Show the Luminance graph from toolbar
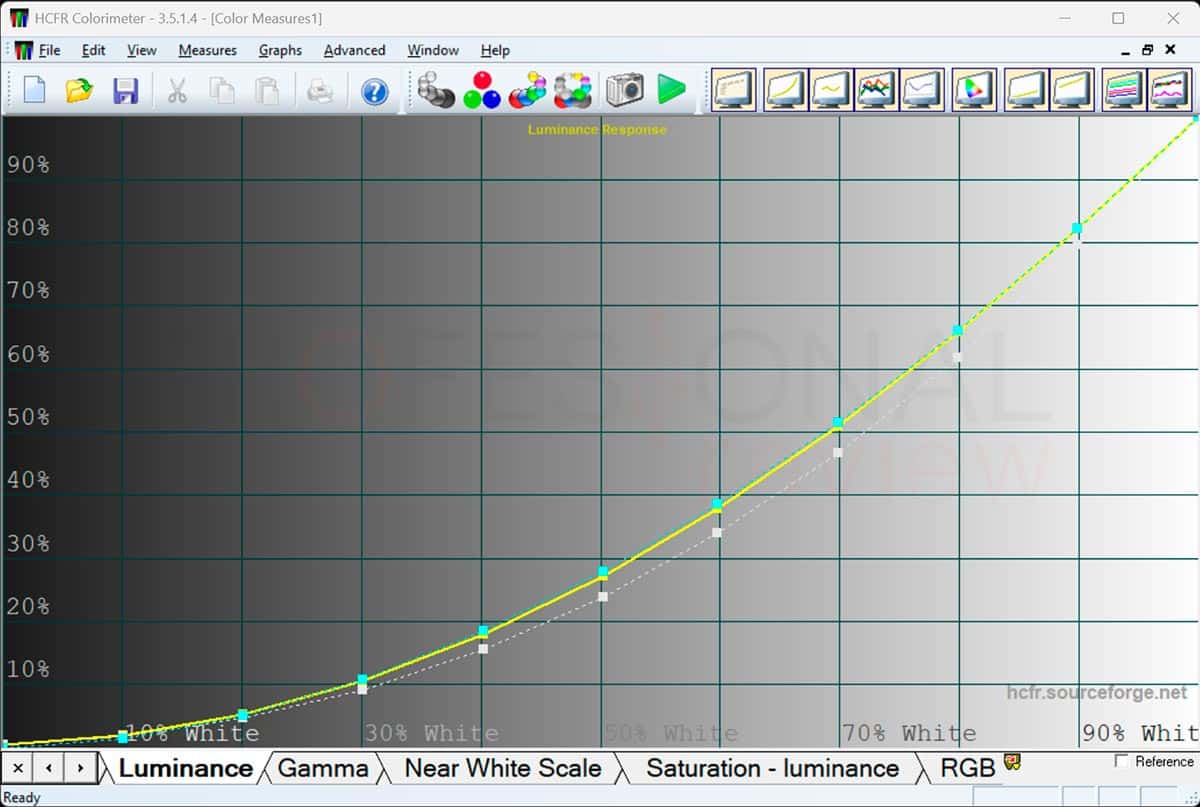Screen dimensions: 1200x807 tap(785, 90)
